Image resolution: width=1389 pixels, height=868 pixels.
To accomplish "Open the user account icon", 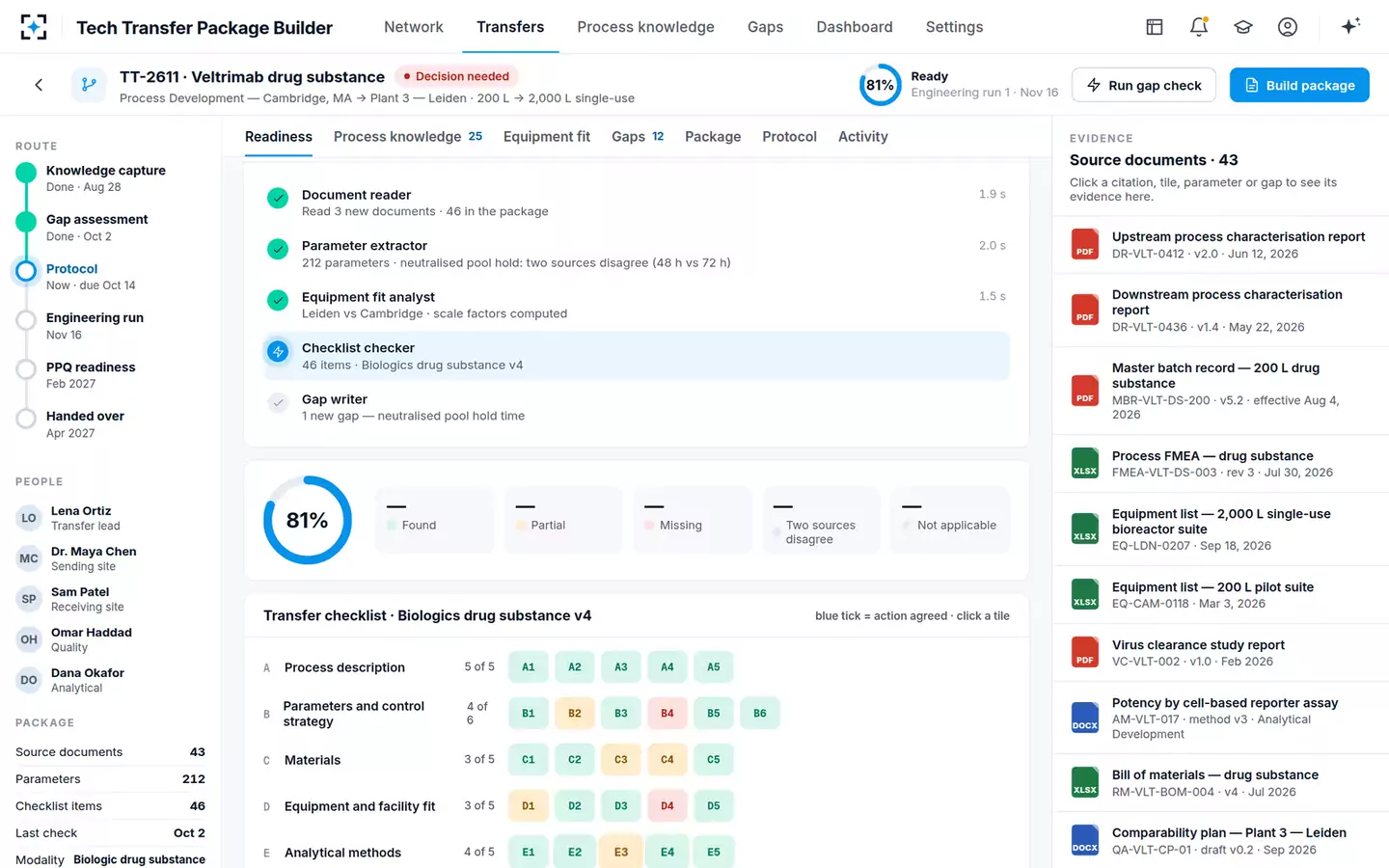I will 1288,27.
